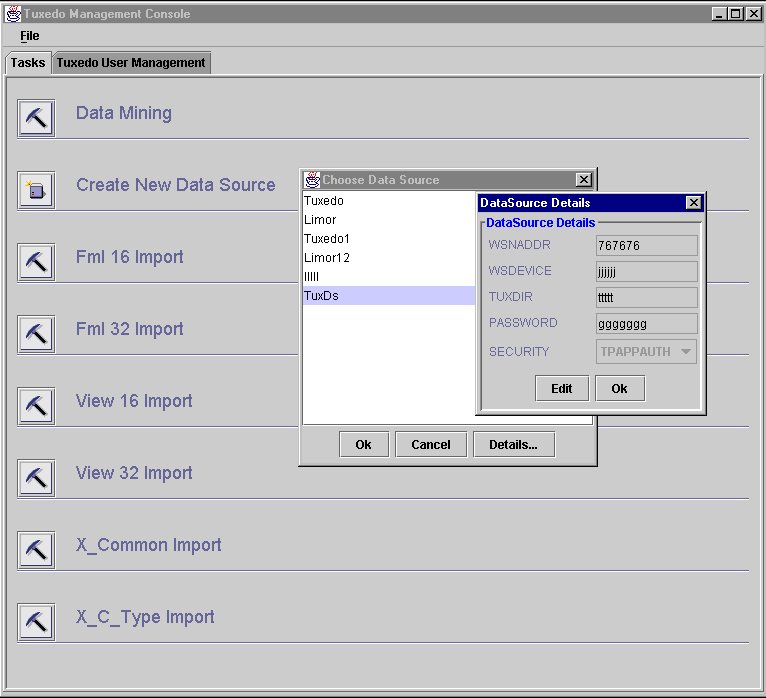Click the PASSWORD field
This screenshot has width=766, height=698.
pos(647,324)
